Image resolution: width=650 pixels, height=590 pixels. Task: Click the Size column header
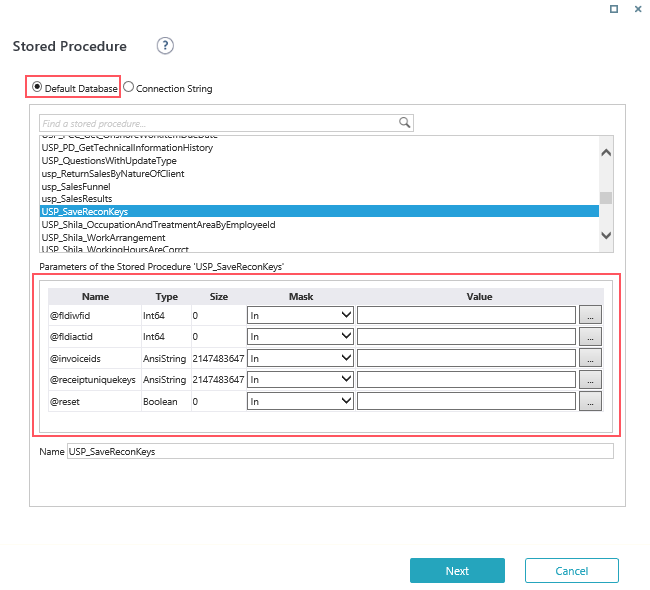(x=218, y=296)
